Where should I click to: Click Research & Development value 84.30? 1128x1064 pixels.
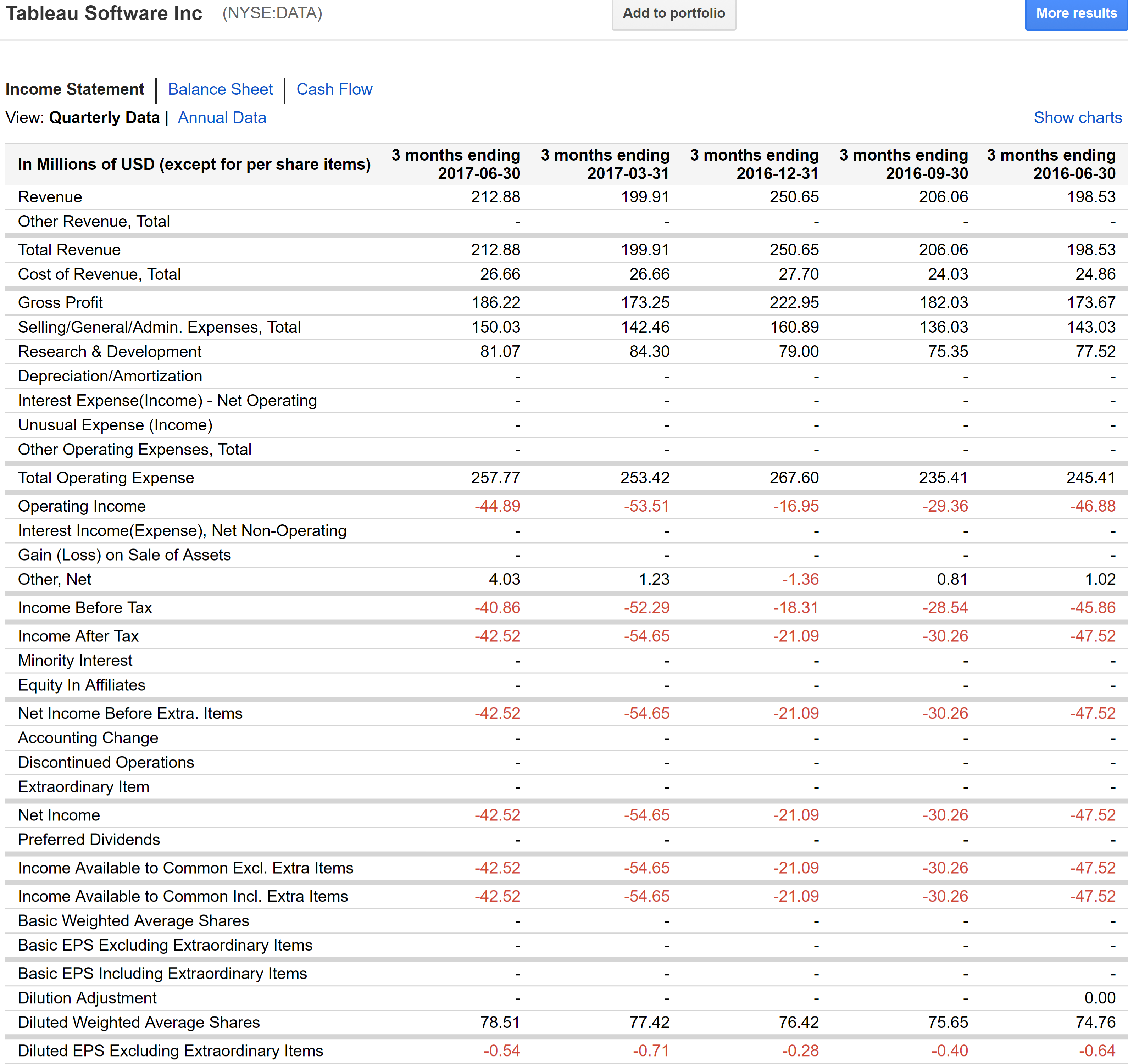click(649, 352)
